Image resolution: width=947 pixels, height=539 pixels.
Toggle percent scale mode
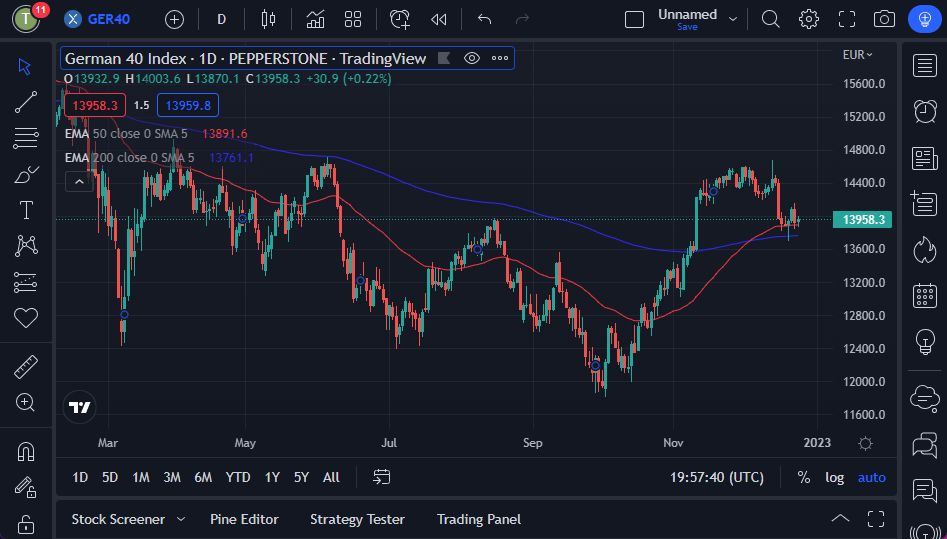pyautogui.click(x=803, y=477)
